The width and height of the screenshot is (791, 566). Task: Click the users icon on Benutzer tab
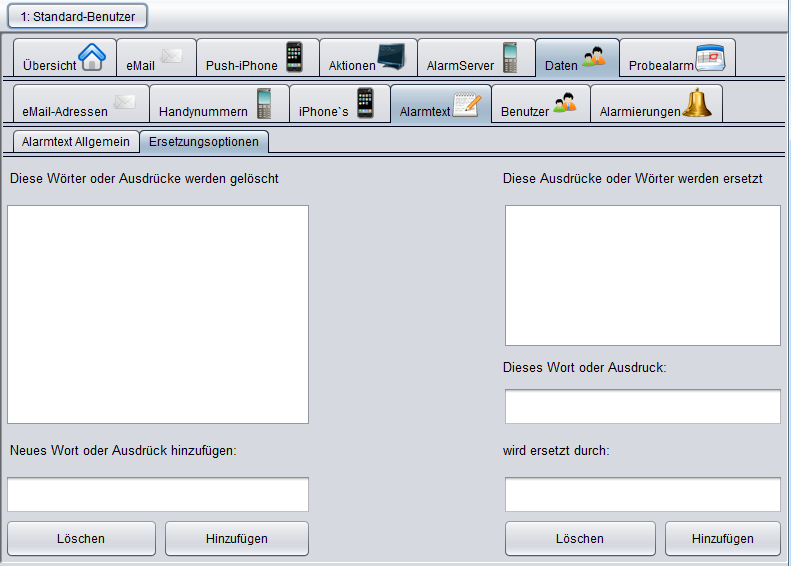coord(565,104)
